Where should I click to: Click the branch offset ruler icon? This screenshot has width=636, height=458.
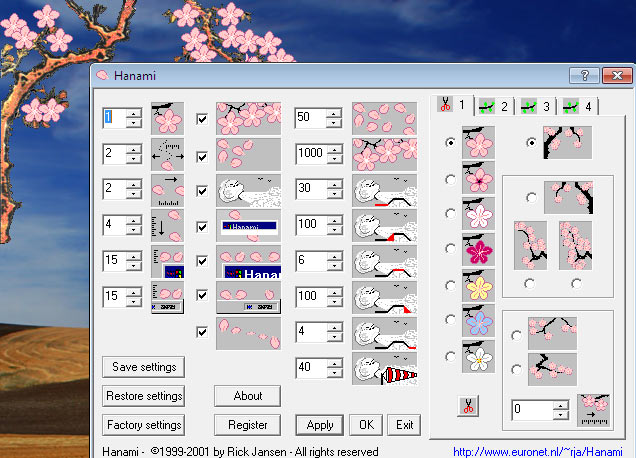coord(593,410)
